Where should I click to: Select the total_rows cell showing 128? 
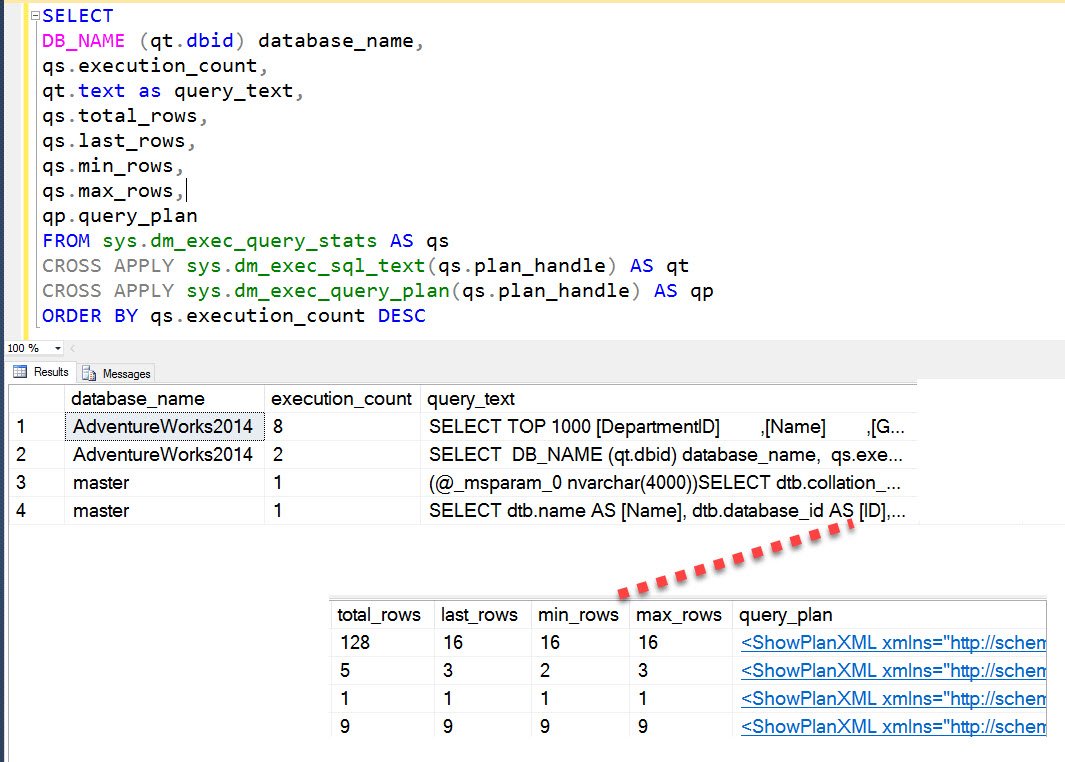(x=382, y=642)
